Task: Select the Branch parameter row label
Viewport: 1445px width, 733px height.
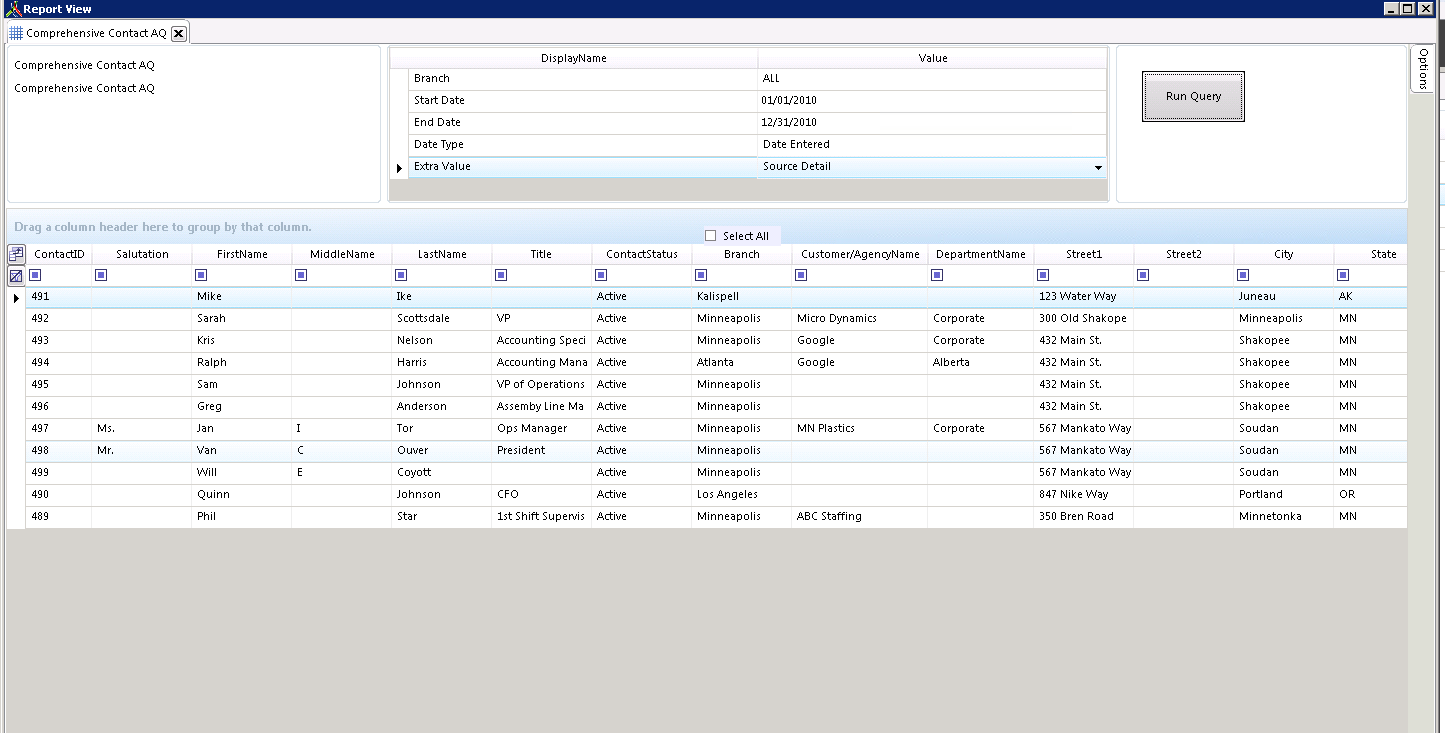Action: pyautogui.click(x=583, y=78)
